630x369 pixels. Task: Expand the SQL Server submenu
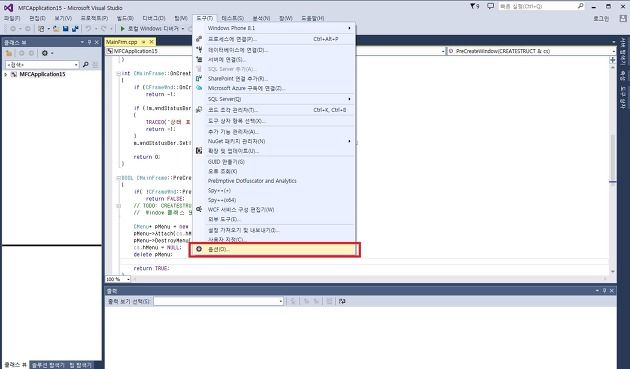pyautogui.click(x=274, y=99)
